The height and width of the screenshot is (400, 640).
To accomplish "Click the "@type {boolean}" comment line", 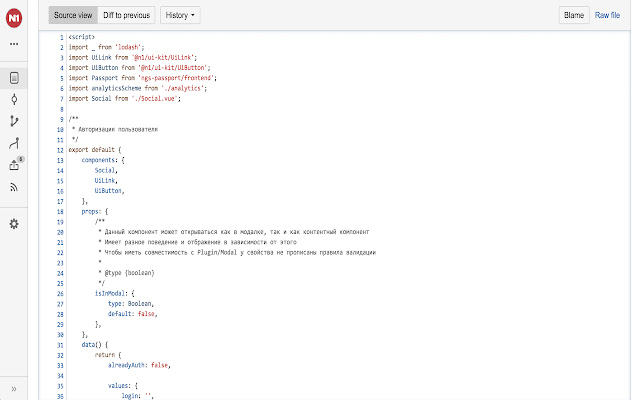I will (x=126, y=273).
